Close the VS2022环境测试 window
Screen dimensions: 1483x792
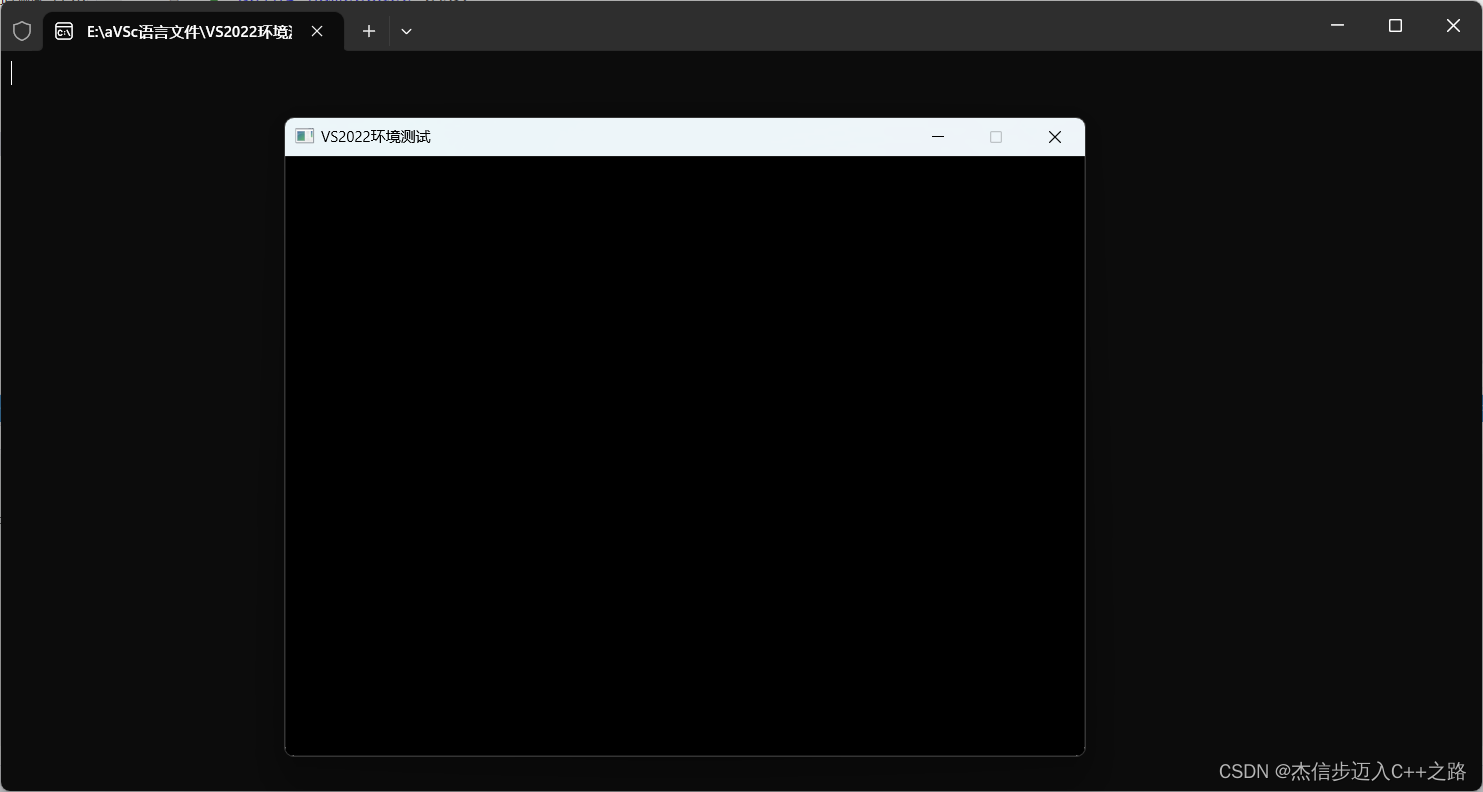pos(1054,137)
